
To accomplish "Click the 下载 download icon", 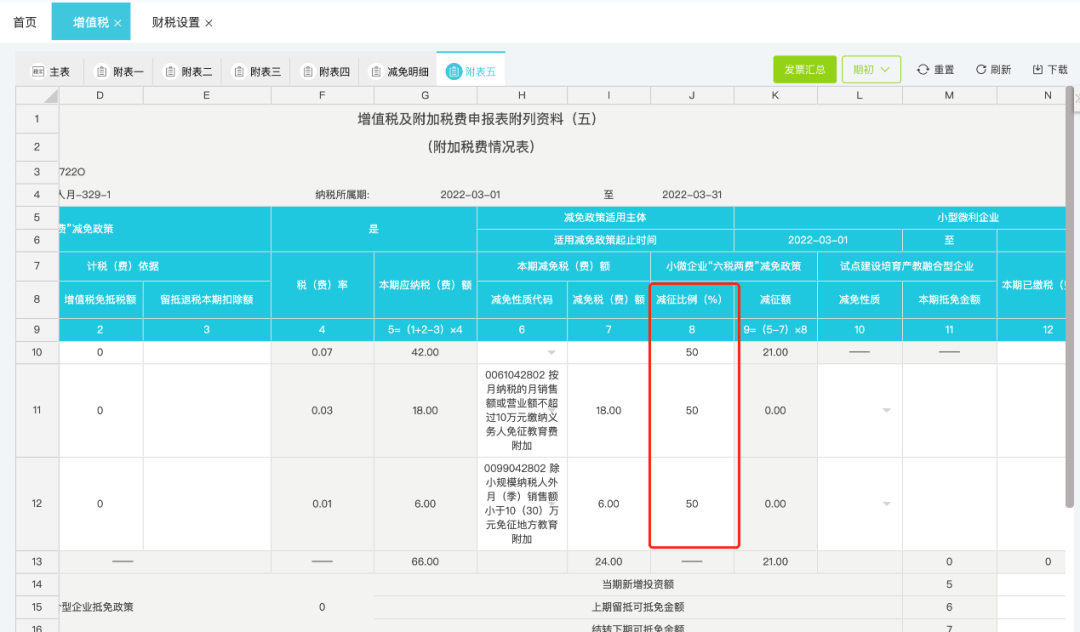I will (1037, 70).
